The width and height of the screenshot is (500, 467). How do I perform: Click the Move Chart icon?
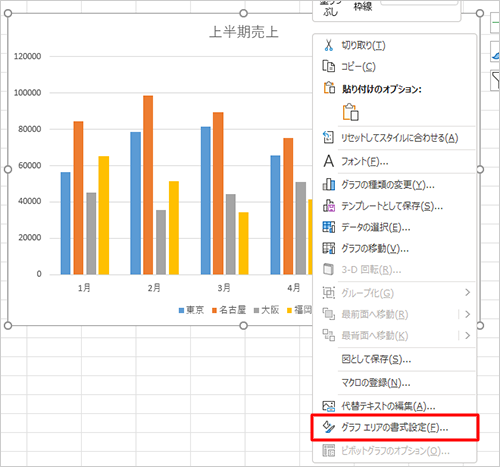[x=329, y=248]
